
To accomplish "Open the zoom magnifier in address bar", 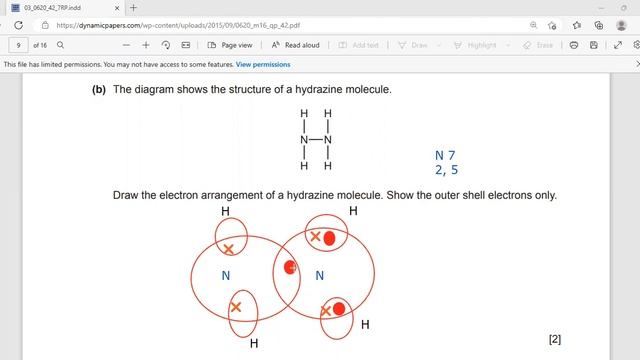I will [x=533, y=25].
